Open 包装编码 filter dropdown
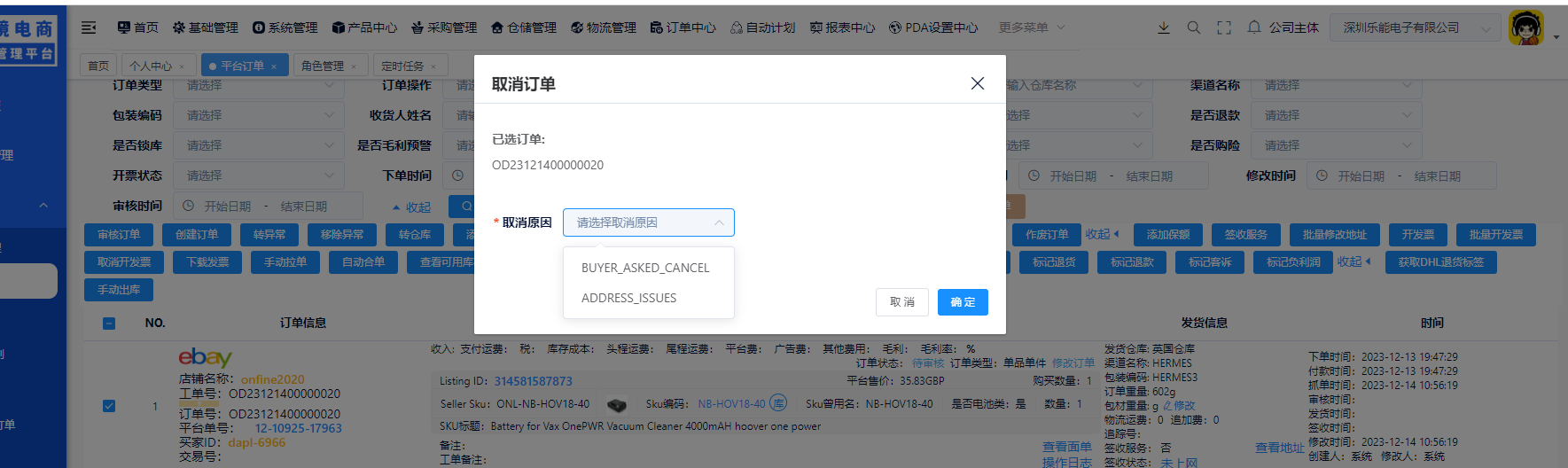 (x=259, y=115)
